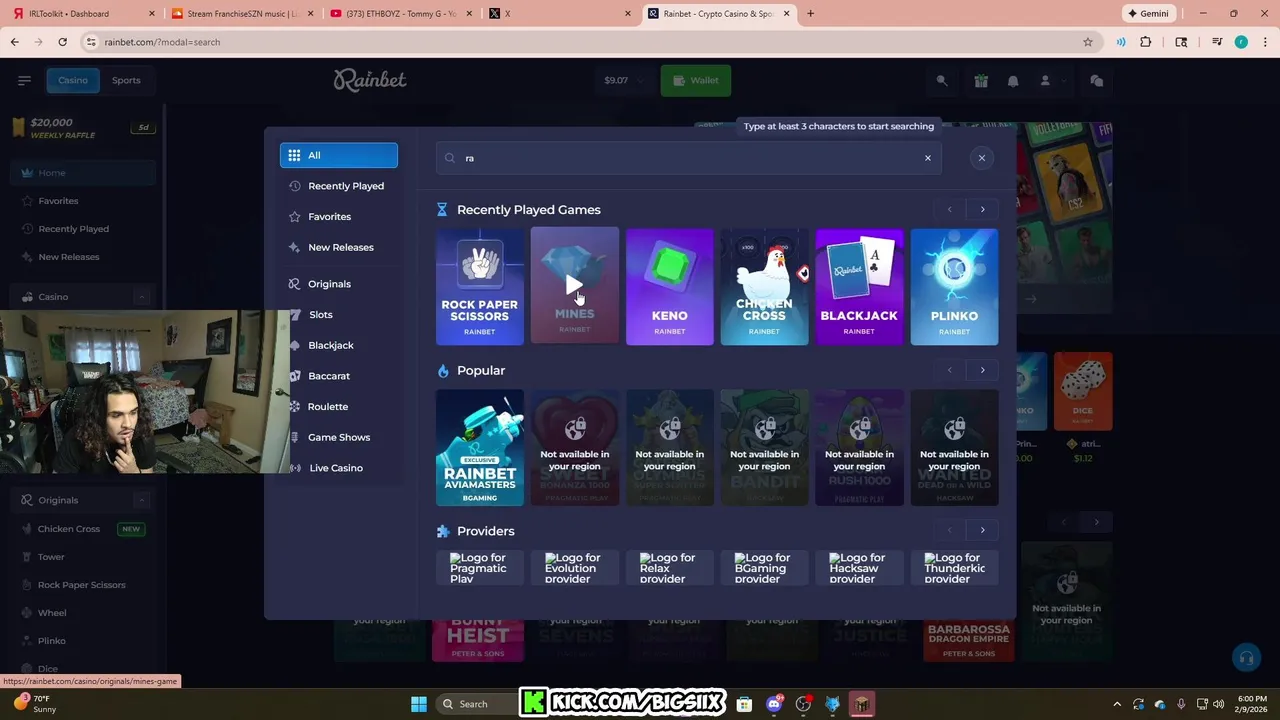The image size is (1280, 720).
Task: Open the Blackjack game tile in recently played
Action: pos(859,287)
